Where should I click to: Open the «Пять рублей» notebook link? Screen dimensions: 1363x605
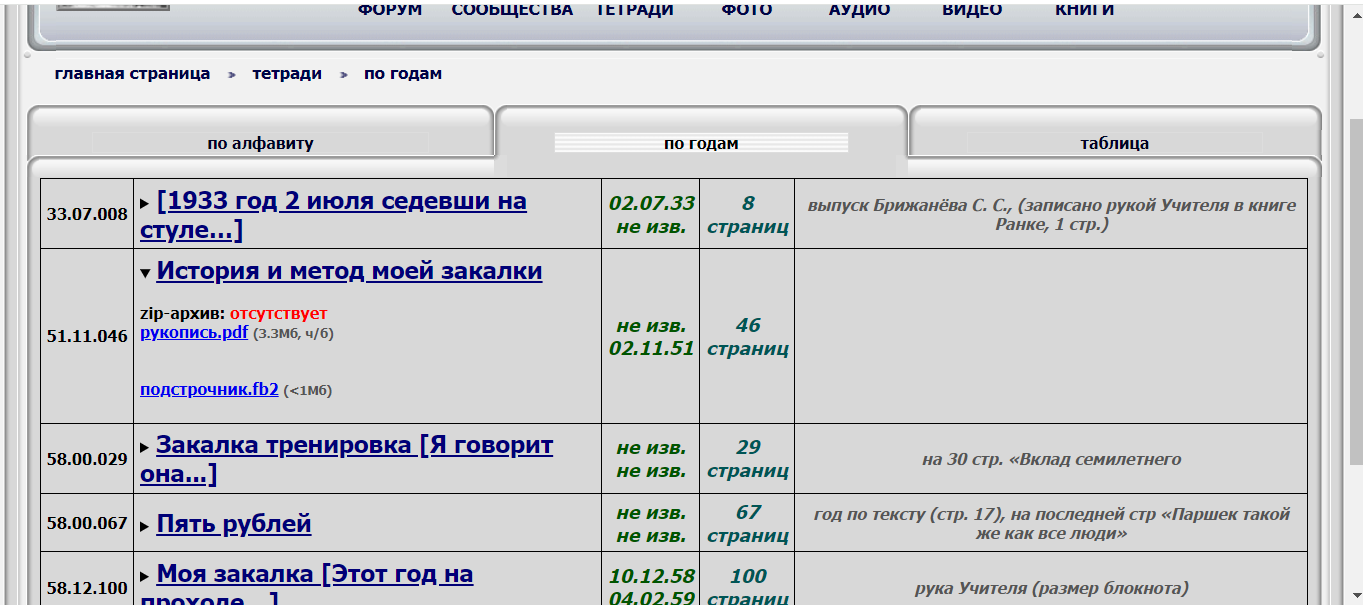tap(234, 524)
